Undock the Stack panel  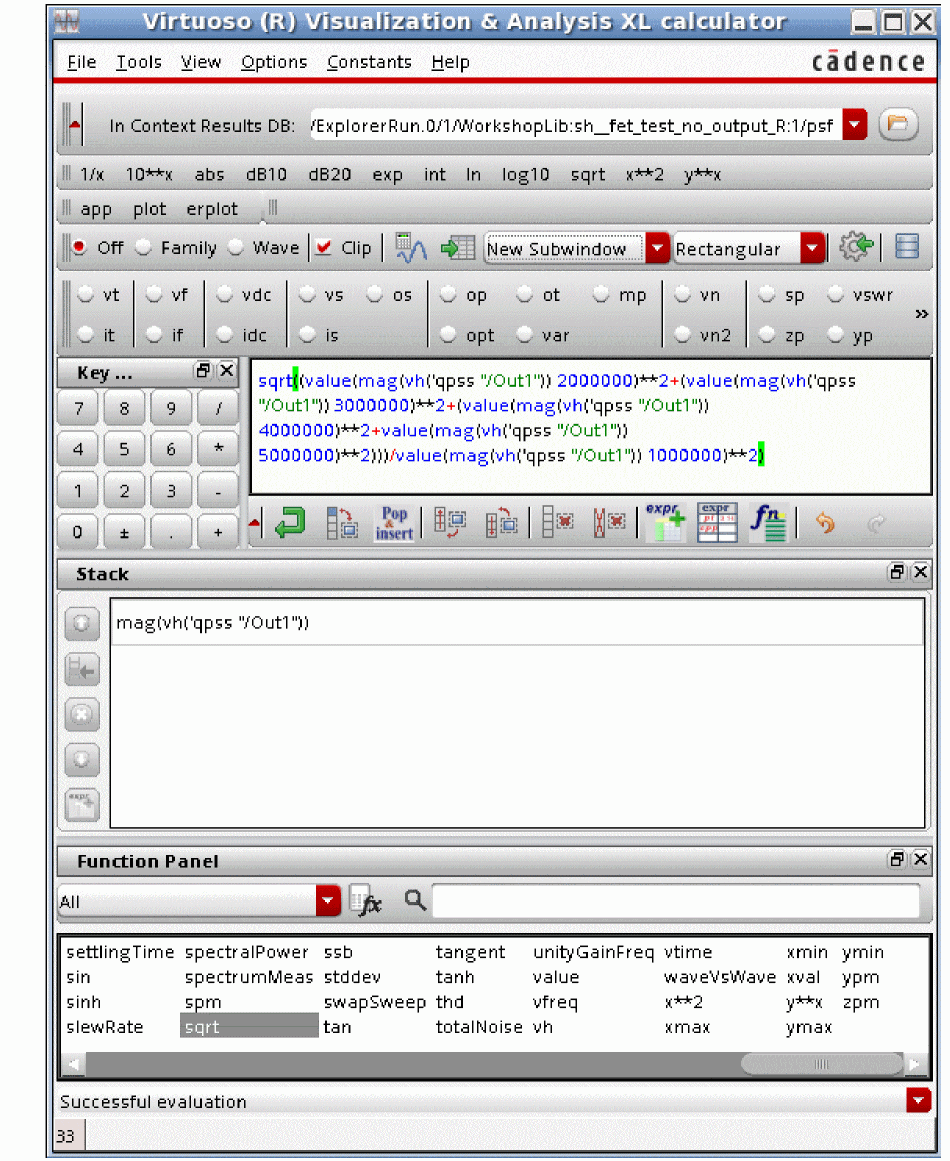pyautogui.click(x=897, y=572)
